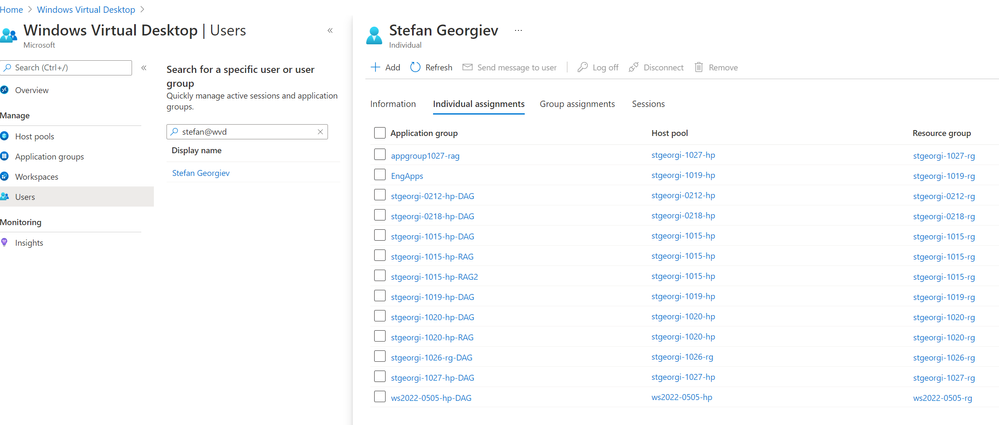Collapse the users search panel

330,31
